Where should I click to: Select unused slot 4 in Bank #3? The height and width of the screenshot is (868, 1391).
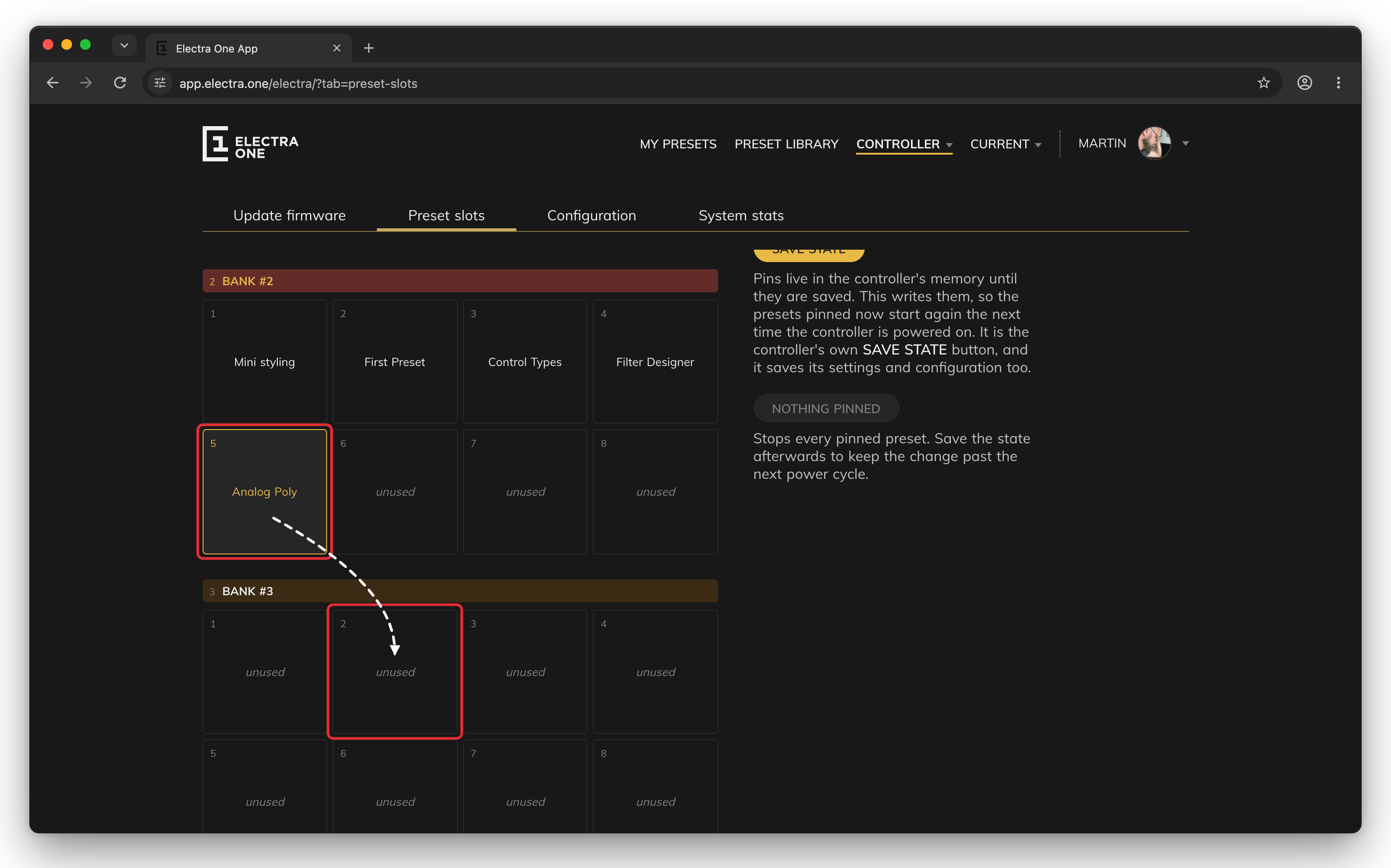656,672
